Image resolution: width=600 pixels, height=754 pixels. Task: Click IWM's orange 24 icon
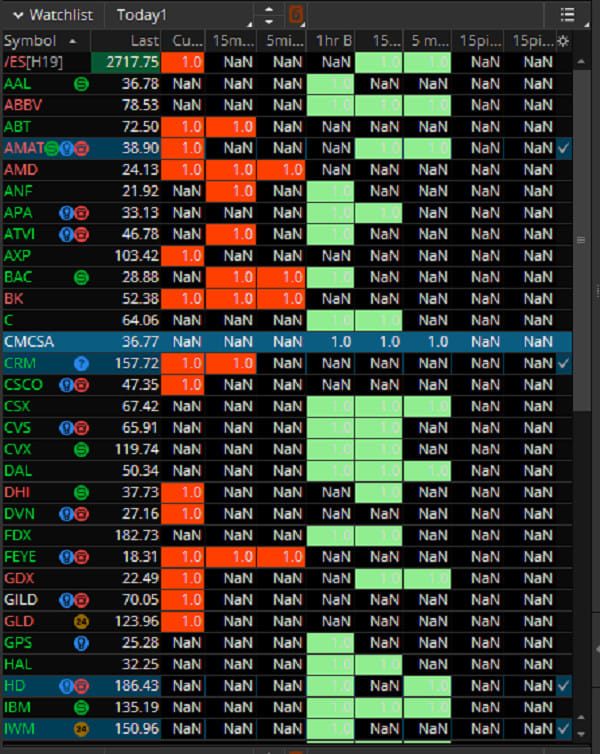[x=81, y=729]
